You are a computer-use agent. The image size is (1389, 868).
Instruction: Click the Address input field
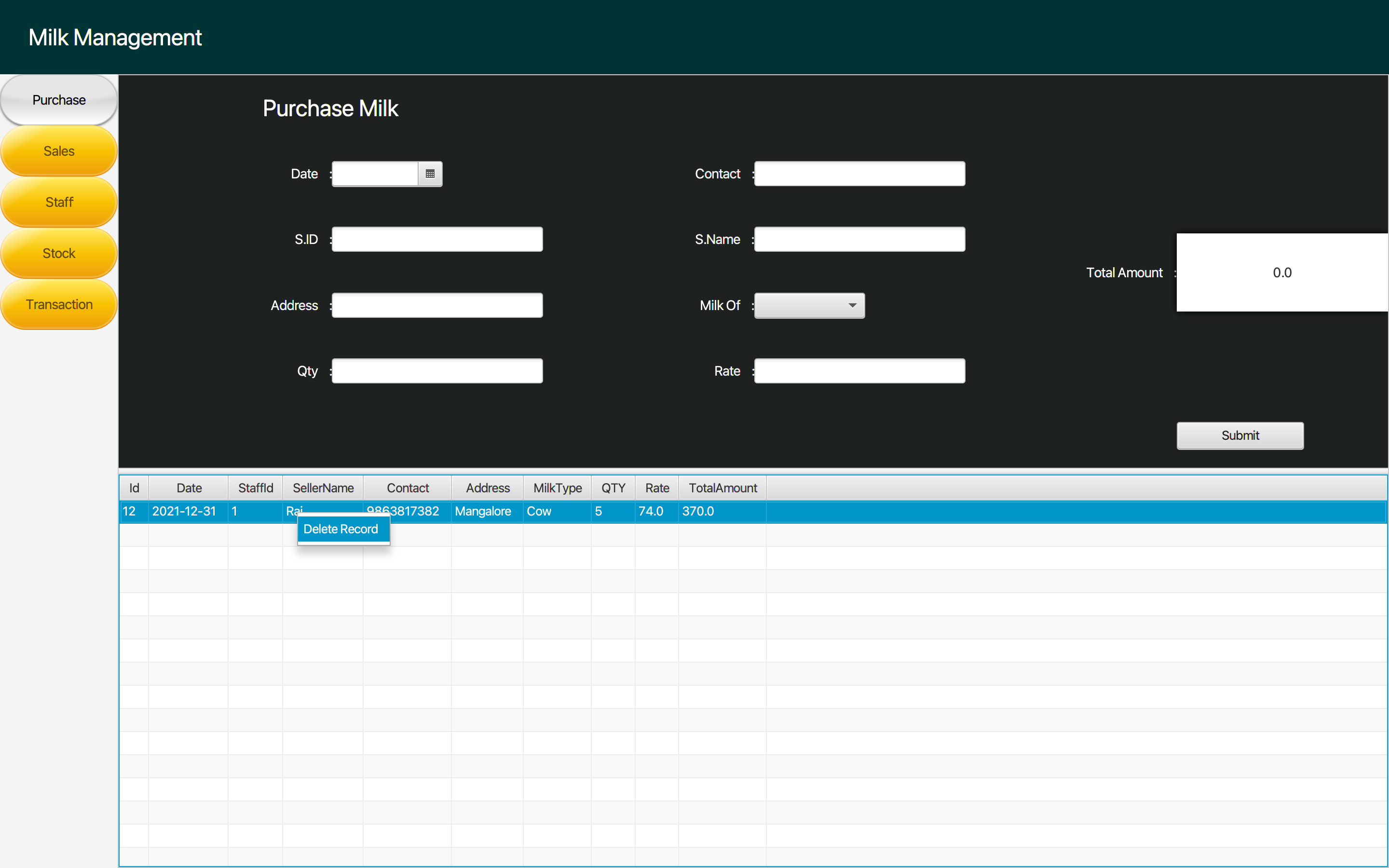pyautogui.click(x=437, y=305)
